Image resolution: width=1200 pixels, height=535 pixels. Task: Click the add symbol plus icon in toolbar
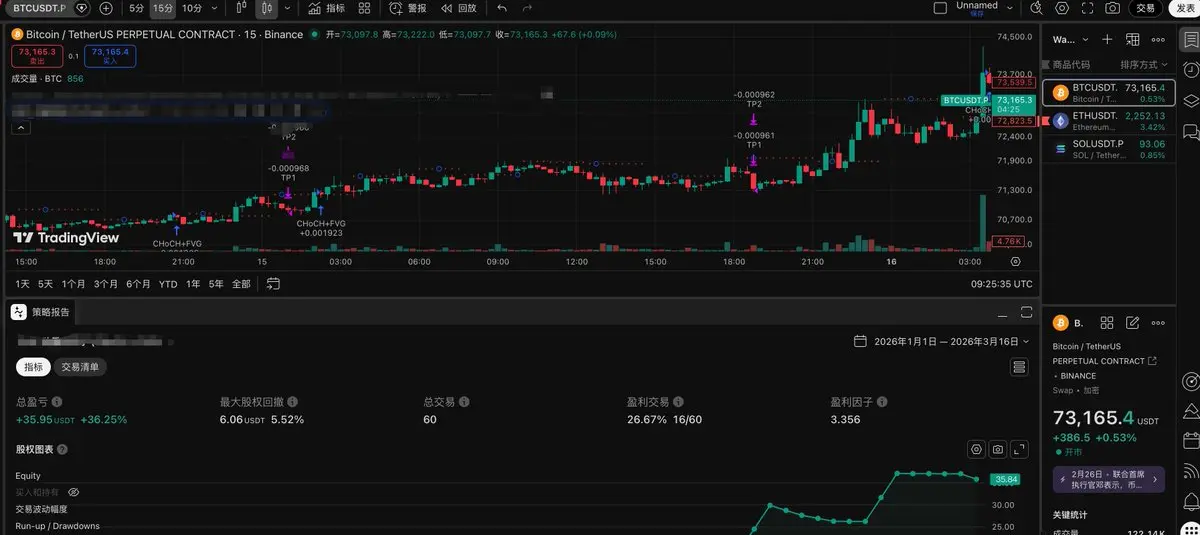106,8
